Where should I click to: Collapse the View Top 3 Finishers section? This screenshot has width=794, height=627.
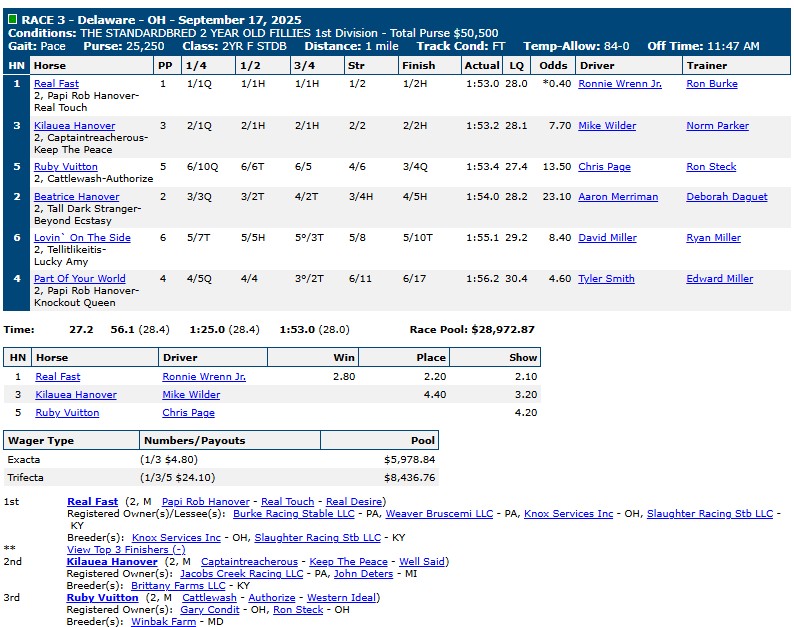(125, 549)
